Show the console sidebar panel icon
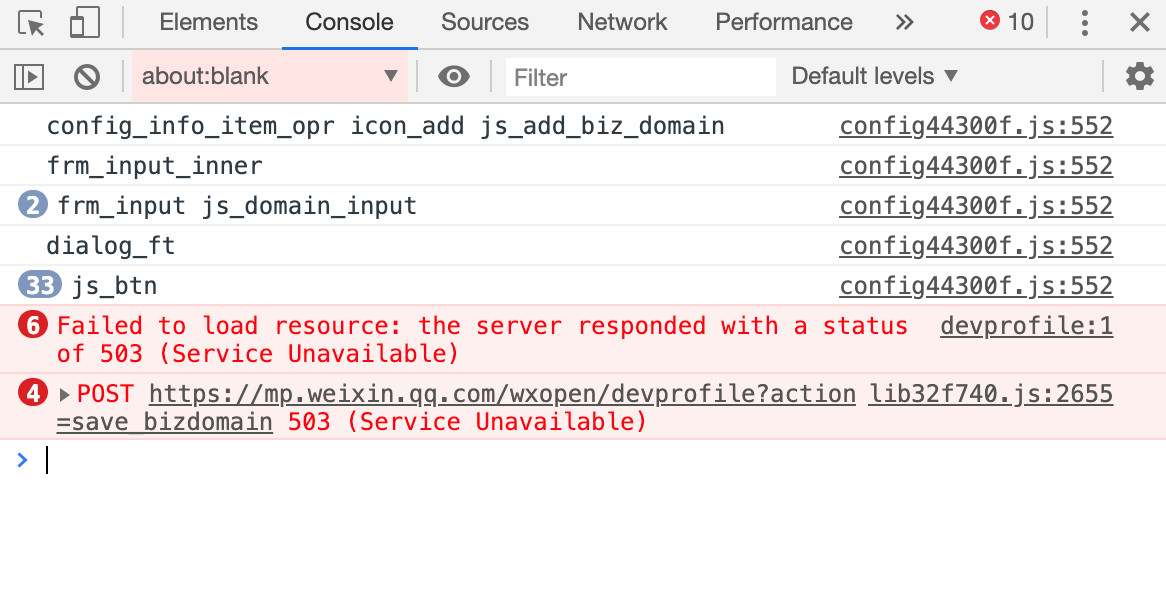The width and height of the screenshot is (1166, 596). tap(29, 76)
